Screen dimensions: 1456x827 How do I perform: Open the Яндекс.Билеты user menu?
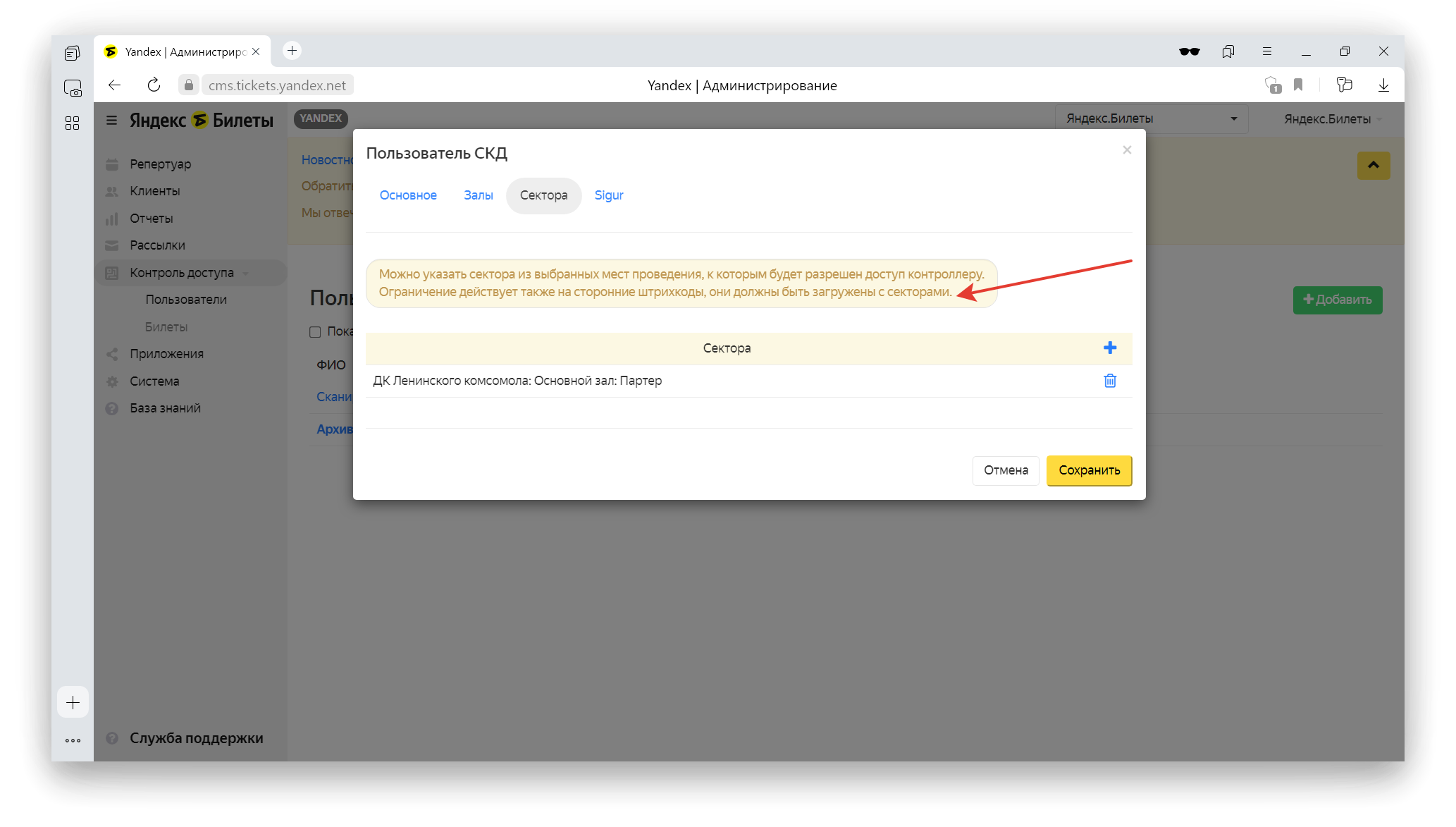(1332, 119)
